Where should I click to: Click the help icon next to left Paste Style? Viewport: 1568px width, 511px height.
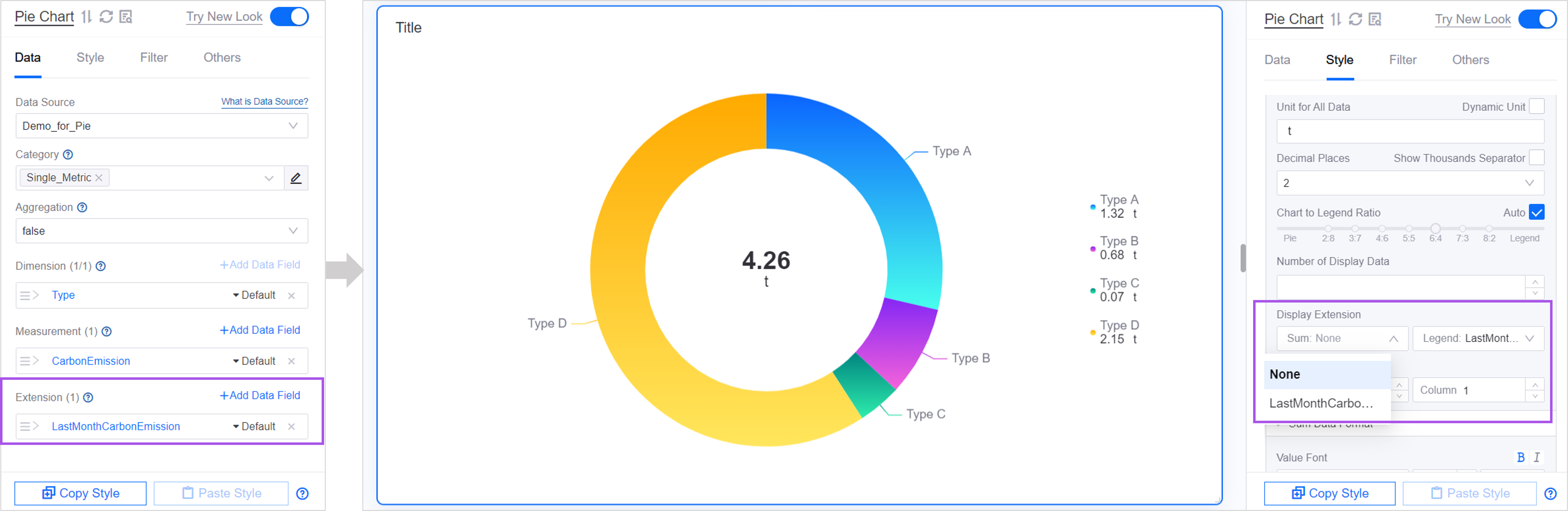[302, 493]
